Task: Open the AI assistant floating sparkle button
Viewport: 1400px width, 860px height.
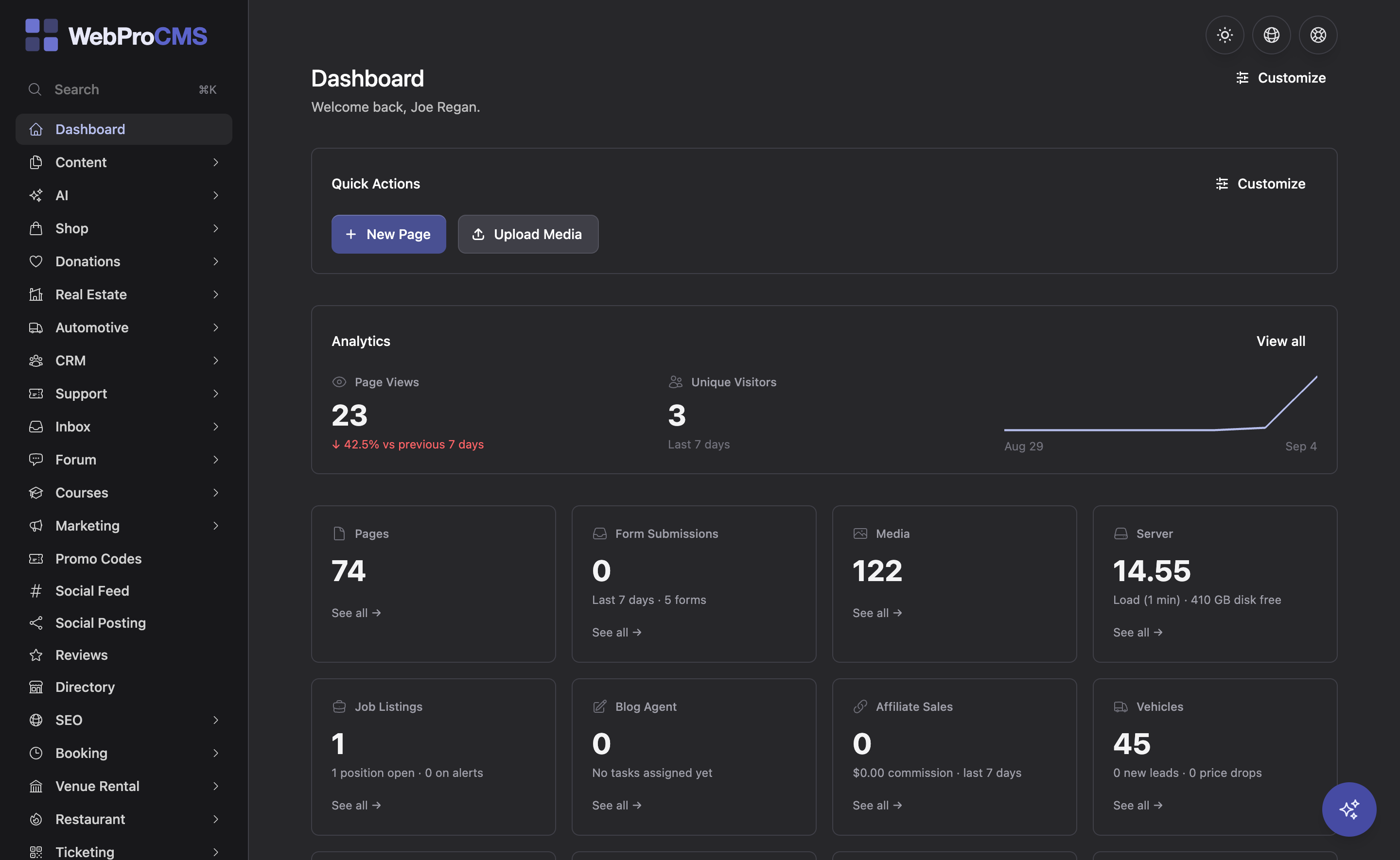Action: tap(1349, 809)
